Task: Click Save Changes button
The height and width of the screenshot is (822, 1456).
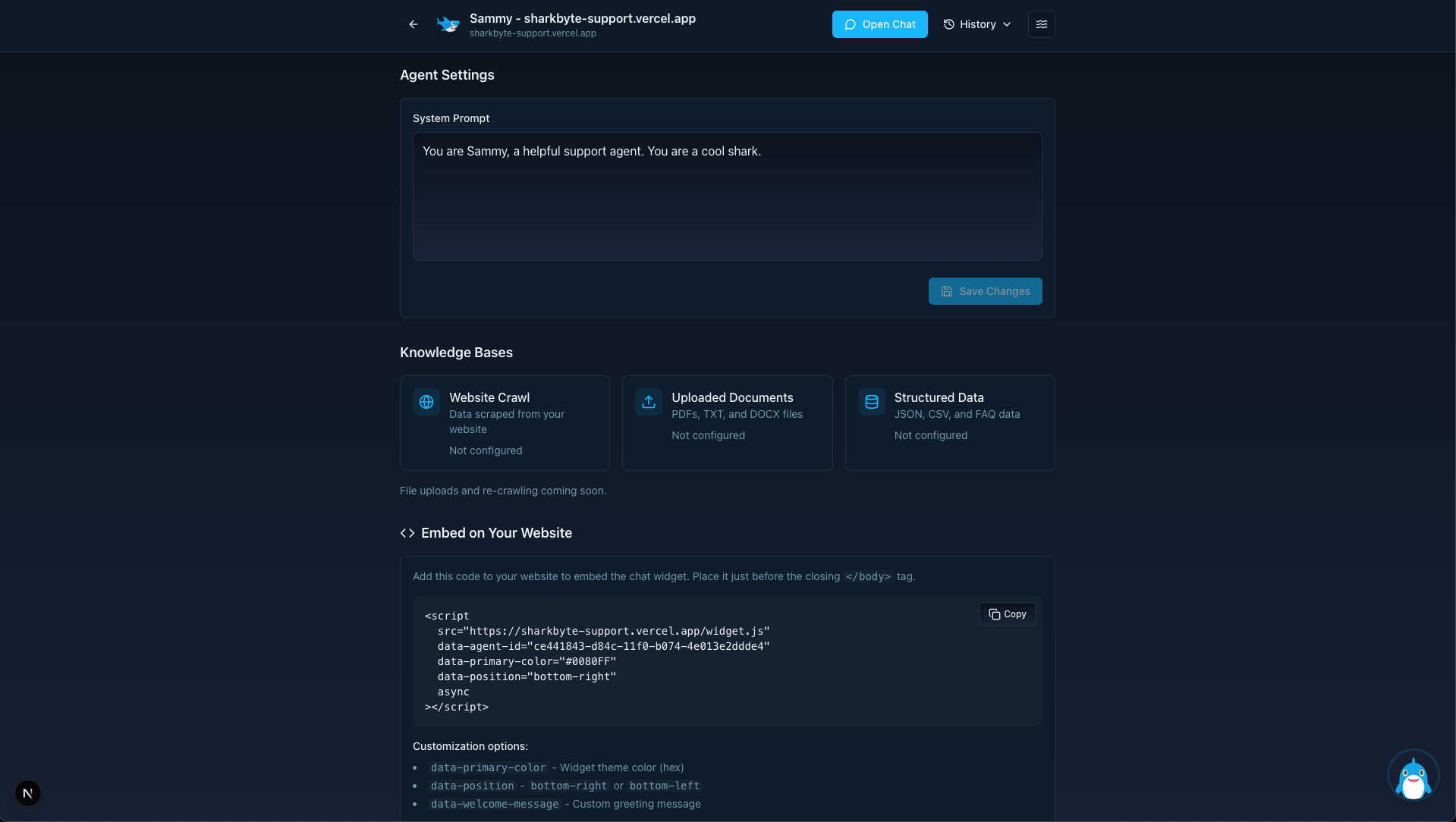Action: point(985,291)
